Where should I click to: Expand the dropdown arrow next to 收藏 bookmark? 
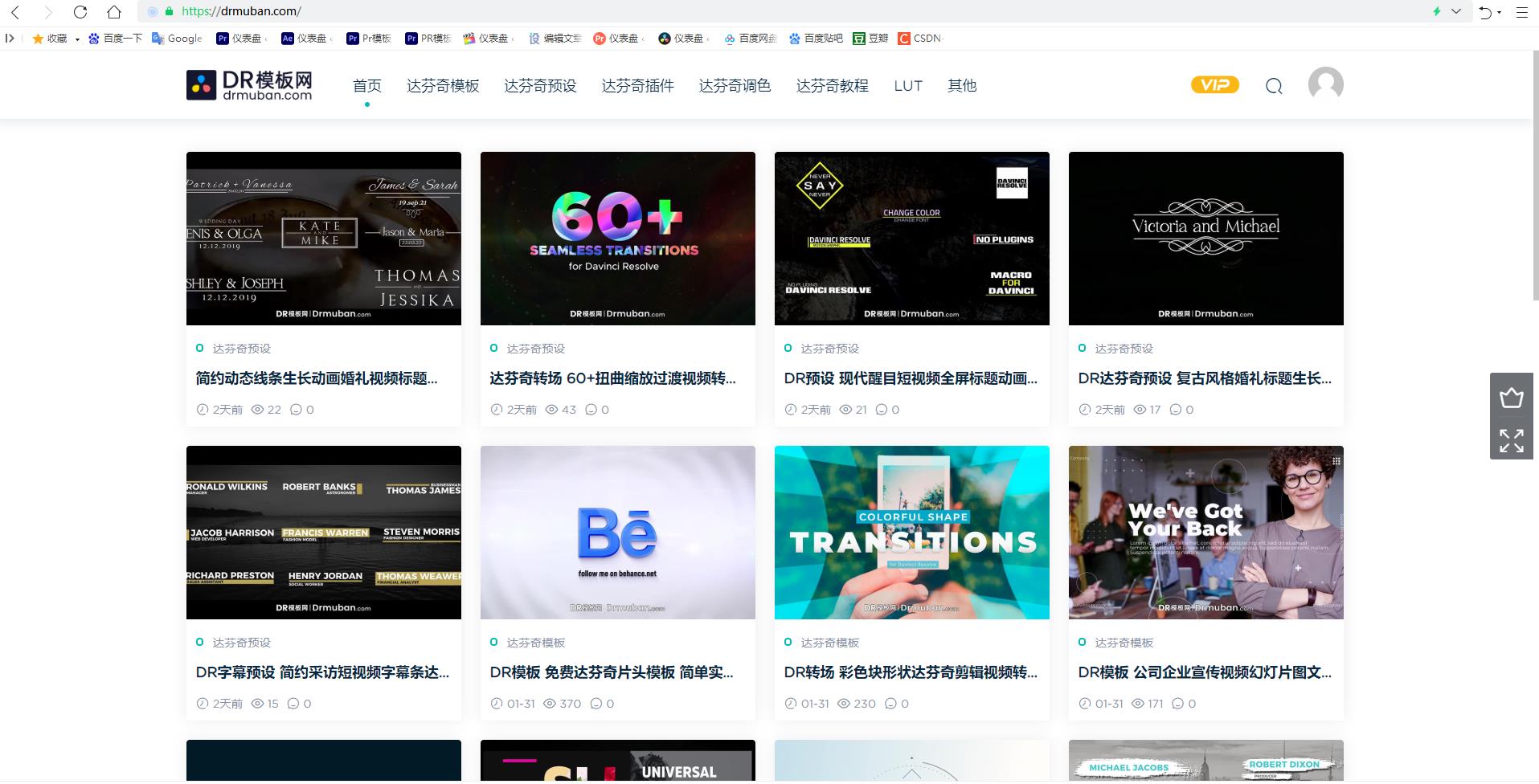[x=77, y=38]
